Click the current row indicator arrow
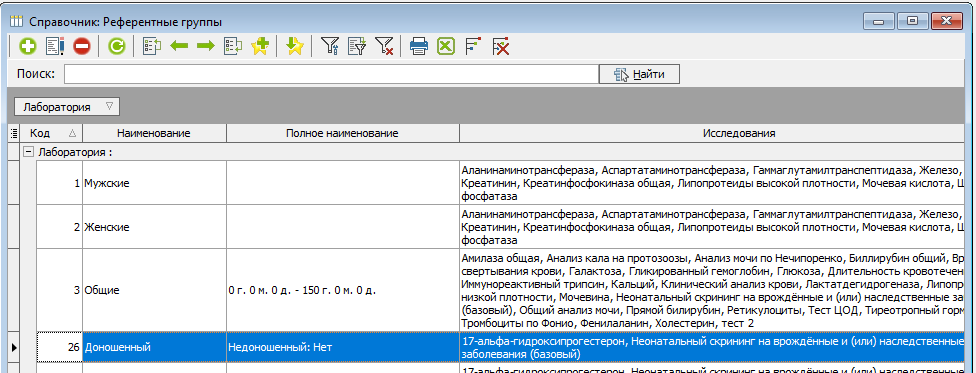This screenshot has width=976, height=373. pyautogui.click(x=14, y=347)
